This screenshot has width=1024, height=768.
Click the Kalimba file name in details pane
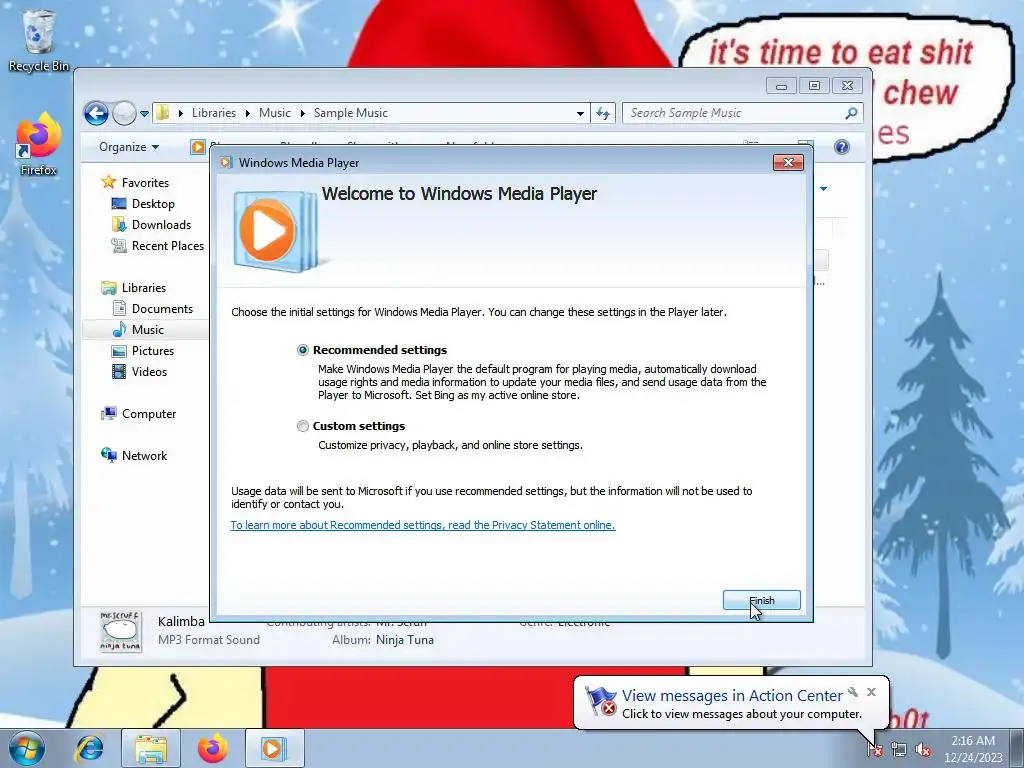coord(181,622)
